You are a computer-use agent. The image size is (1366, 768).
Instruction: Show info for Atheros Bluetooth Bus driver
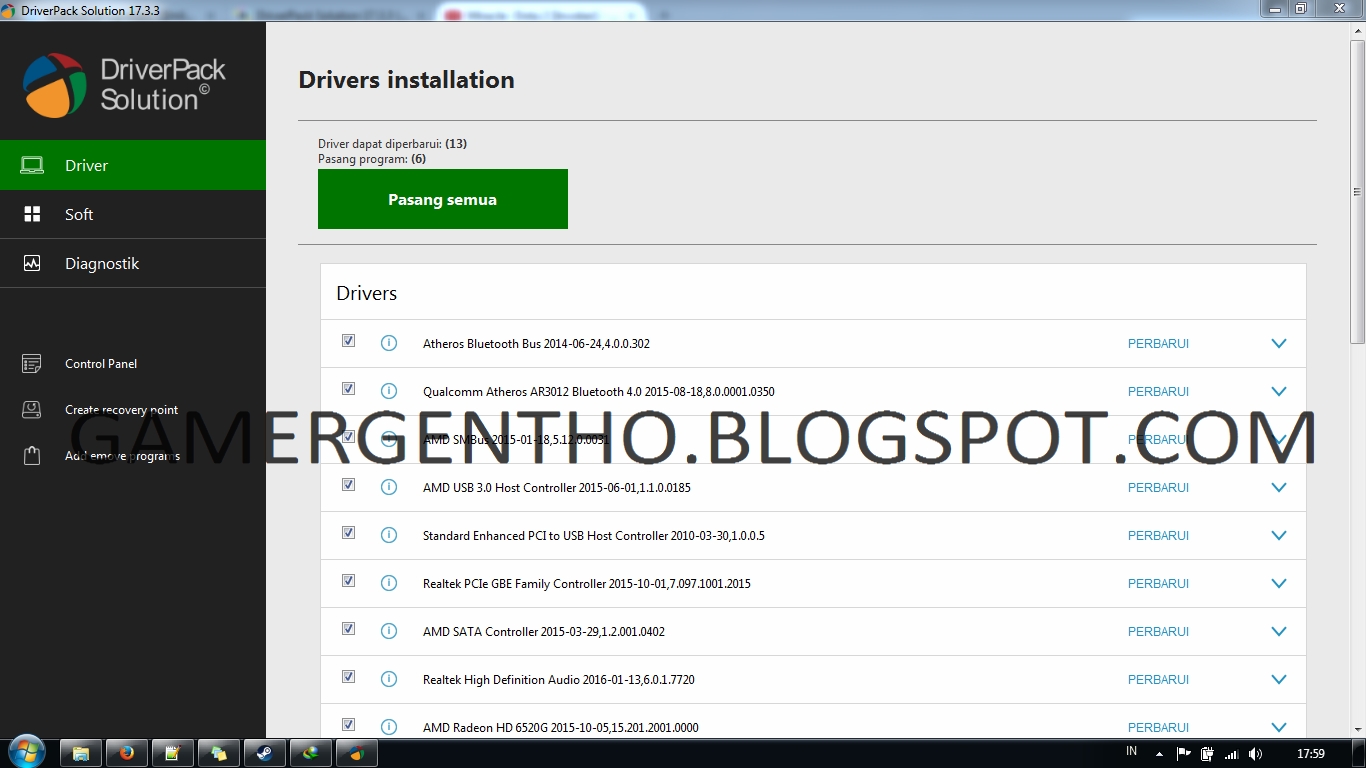pyautogui.click(x=389, y=343)
